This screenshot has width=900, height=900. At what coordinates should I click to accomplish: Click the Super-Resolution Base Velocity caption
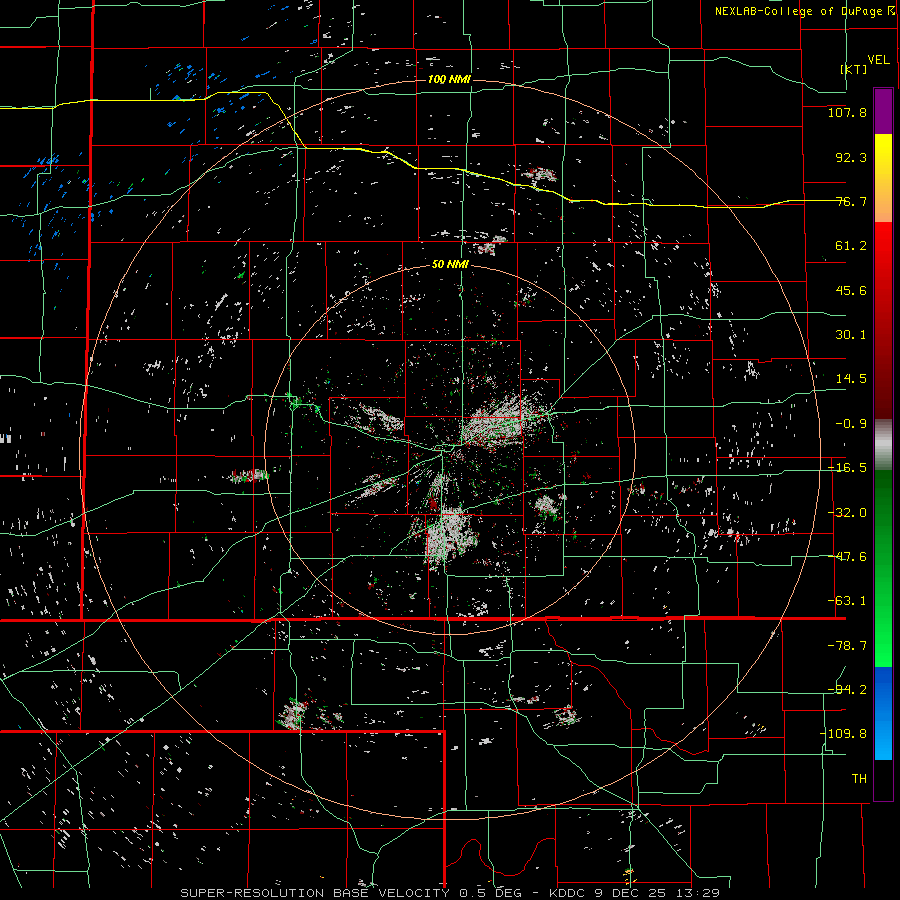click(x=449, y=893)
